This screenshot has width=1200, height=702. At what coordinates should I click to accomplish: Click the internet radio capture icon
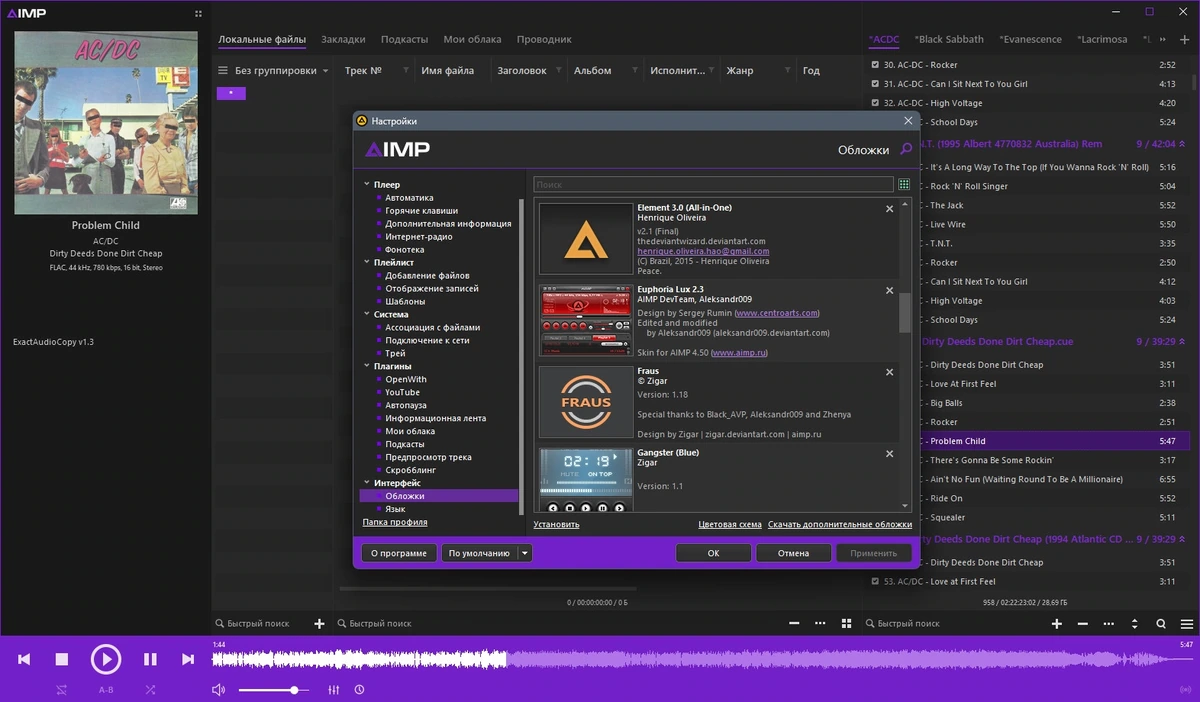1187,690
